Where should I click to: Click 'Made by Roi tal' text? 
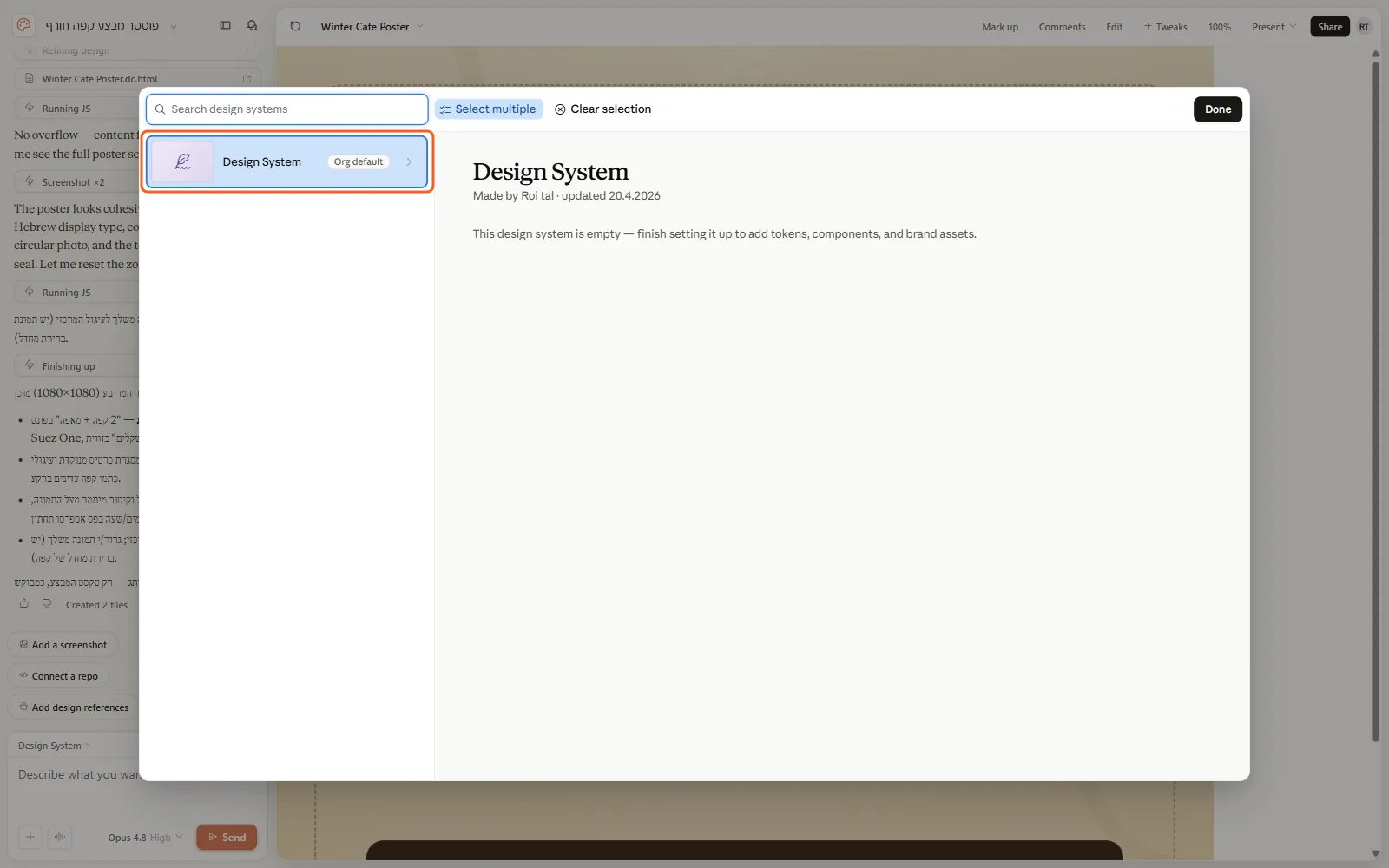coord(513,196)
